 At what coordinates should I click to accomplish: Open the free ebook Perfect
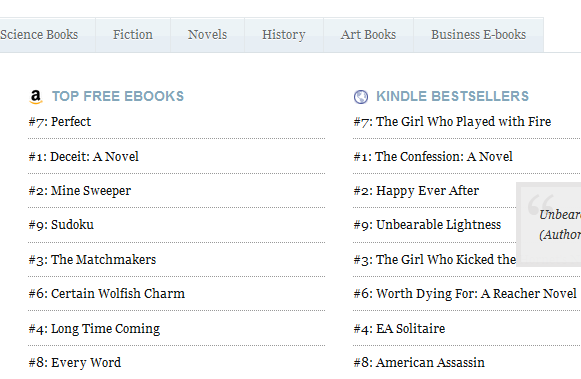(x=60, y=122)
